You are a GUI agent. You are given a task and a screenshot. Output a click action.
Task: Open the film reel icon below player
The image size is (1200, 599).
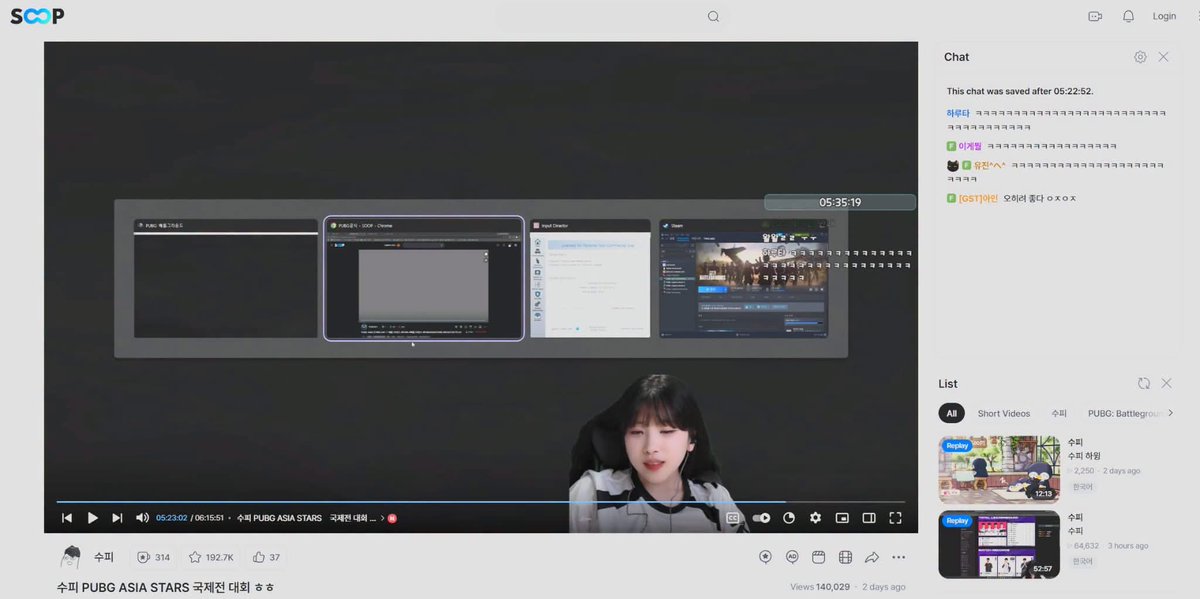click(x=845, y=557)
